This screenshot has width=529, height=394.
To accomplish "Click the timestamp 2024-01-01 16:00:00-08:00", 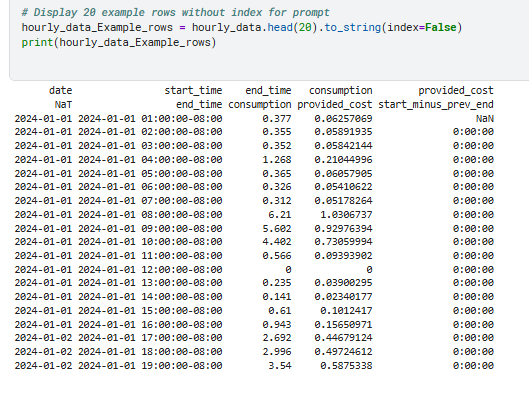I will point(150,325).
